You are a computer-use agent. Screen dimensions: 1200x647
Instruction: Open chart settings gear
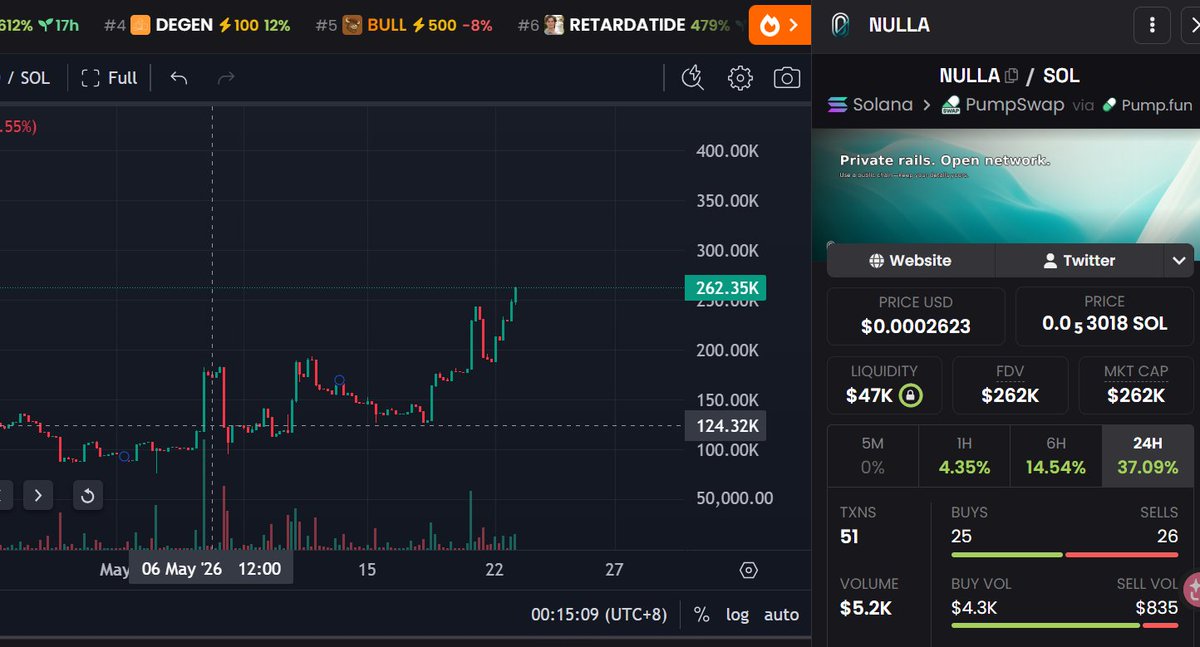(740, 77)
